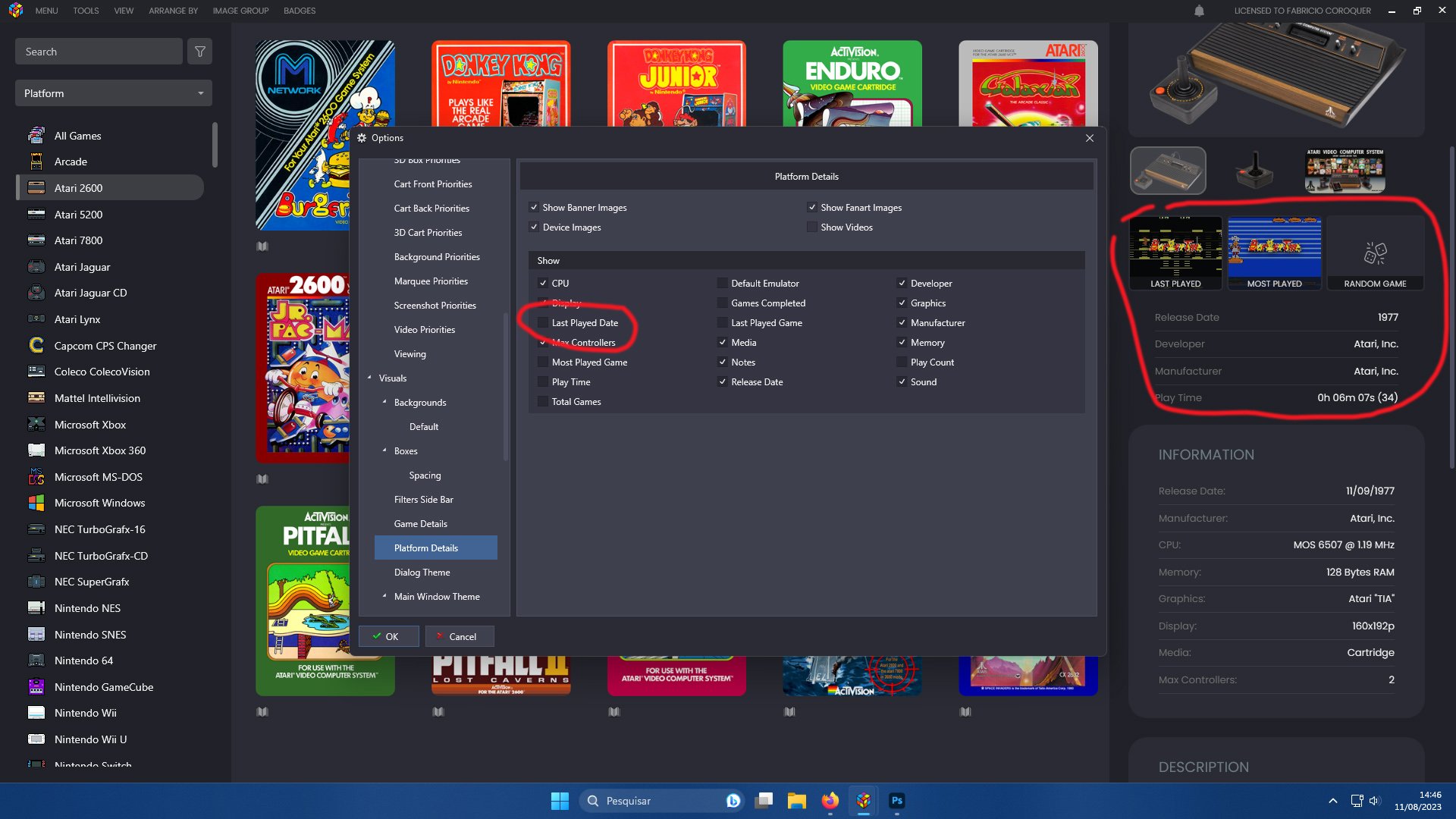
Task: Collapse the Backgrounds tree node
Action: click(384, 402)
